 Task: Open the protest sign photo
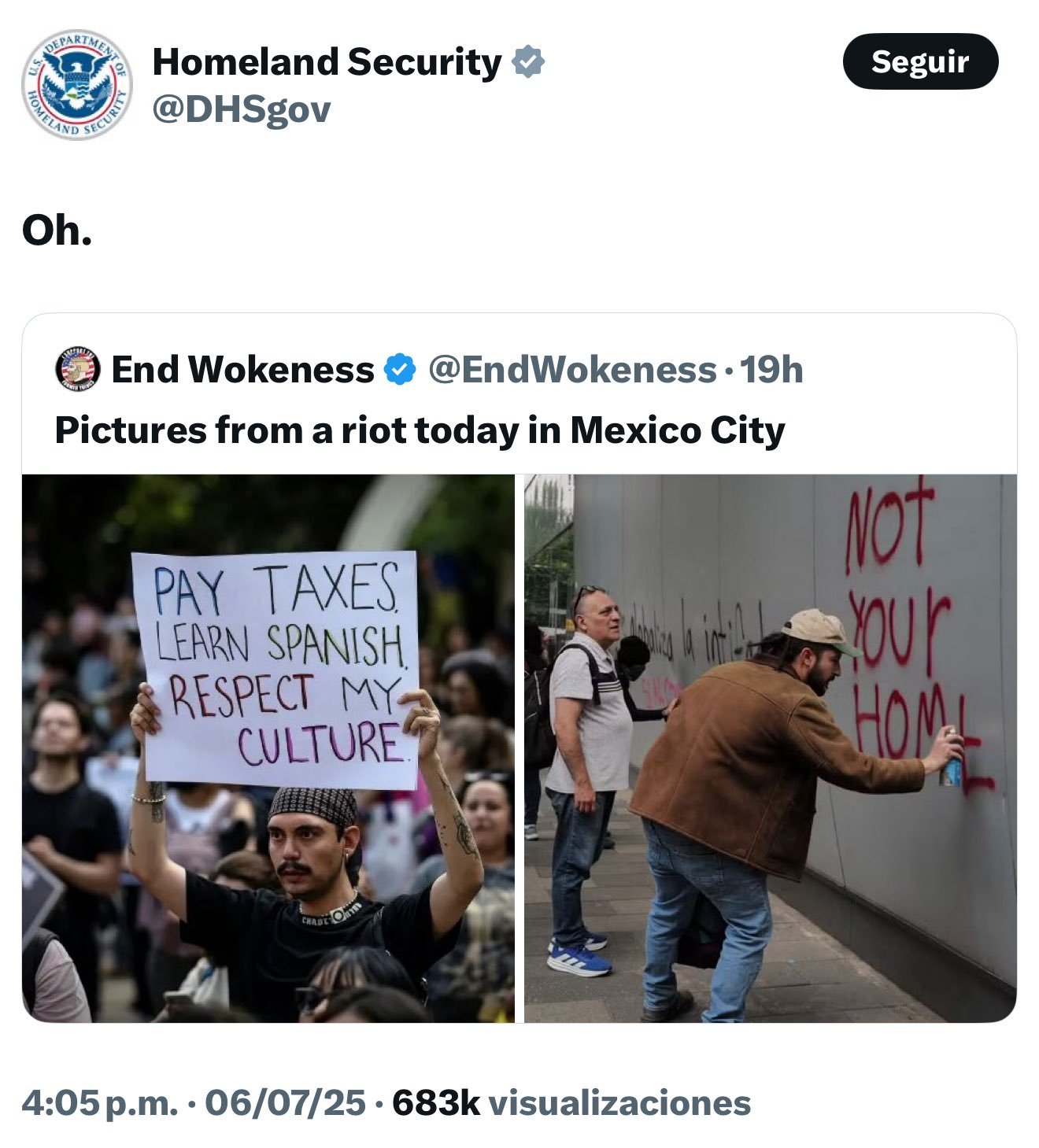point(268,748)
